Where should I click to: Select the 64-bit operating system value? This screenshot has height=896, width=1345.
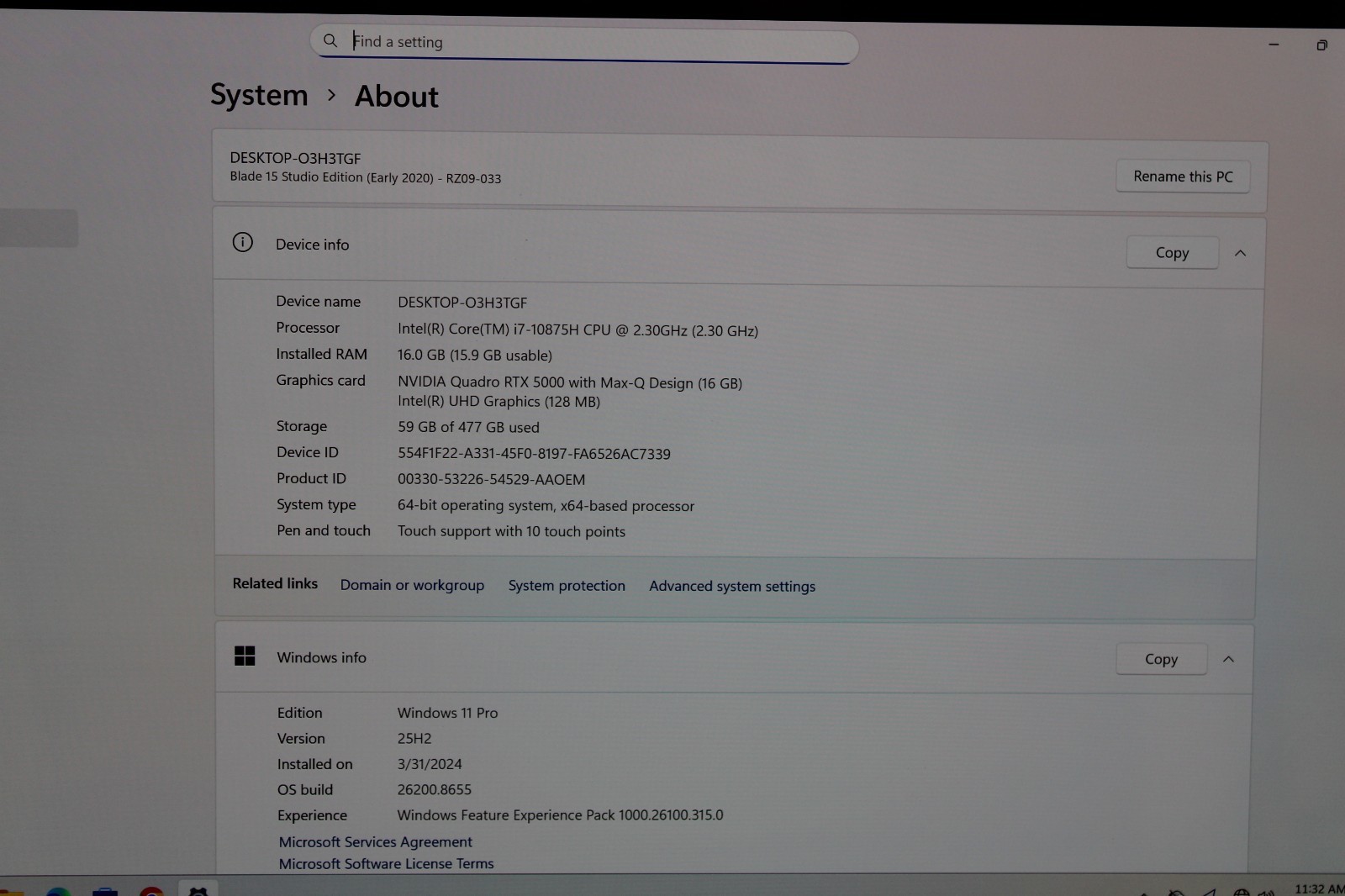click(546, 506)
